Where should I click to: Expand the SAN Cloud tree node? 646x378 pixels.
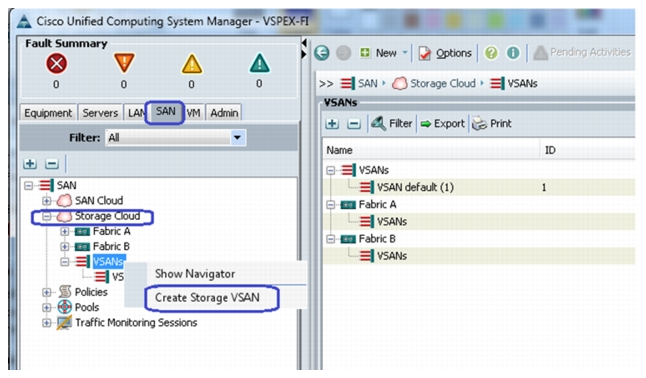47,201
